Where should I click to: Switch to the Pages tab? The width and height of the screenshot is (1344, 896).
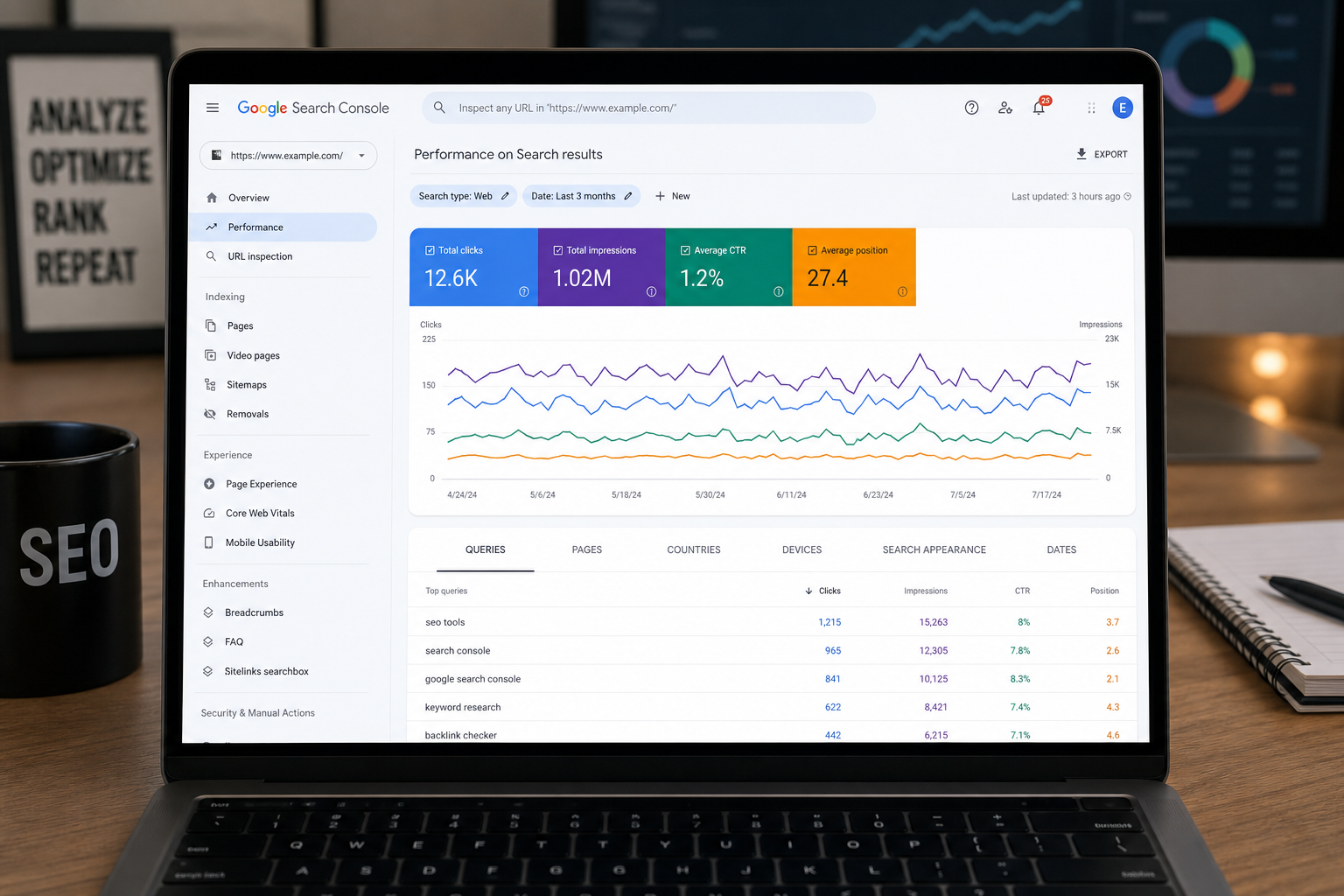click(x=587, y=549)
